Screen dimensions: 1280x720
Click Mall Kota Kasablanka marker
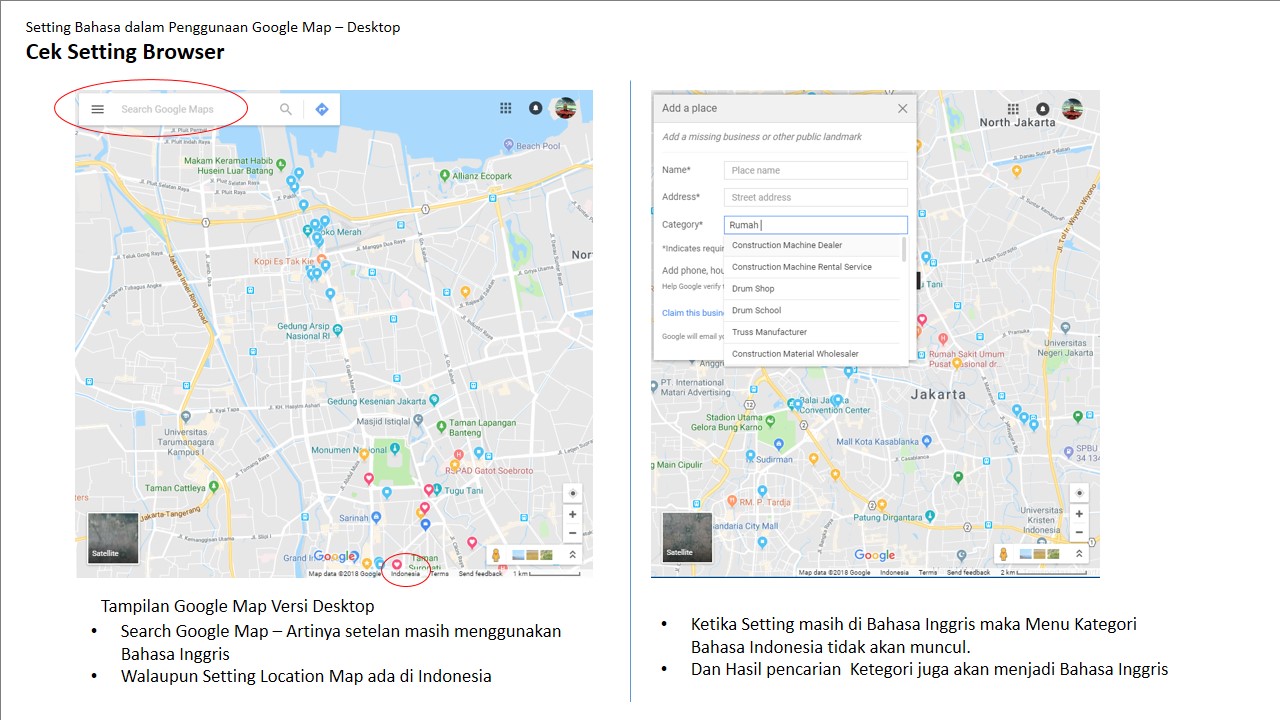coord(925,441)
